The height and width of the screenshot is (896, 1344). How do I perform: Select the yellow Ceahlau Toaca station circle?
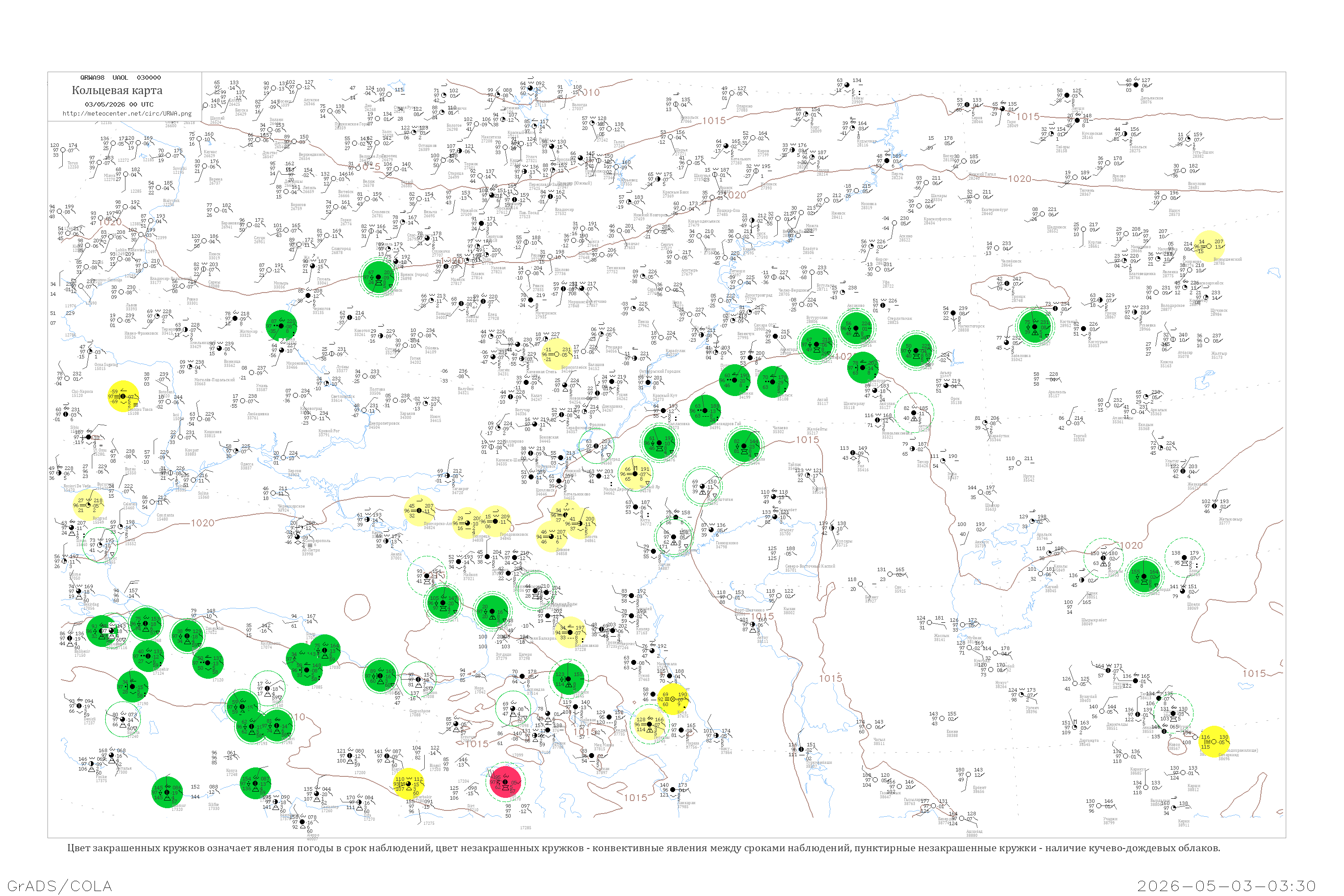[x=123, y=396]
